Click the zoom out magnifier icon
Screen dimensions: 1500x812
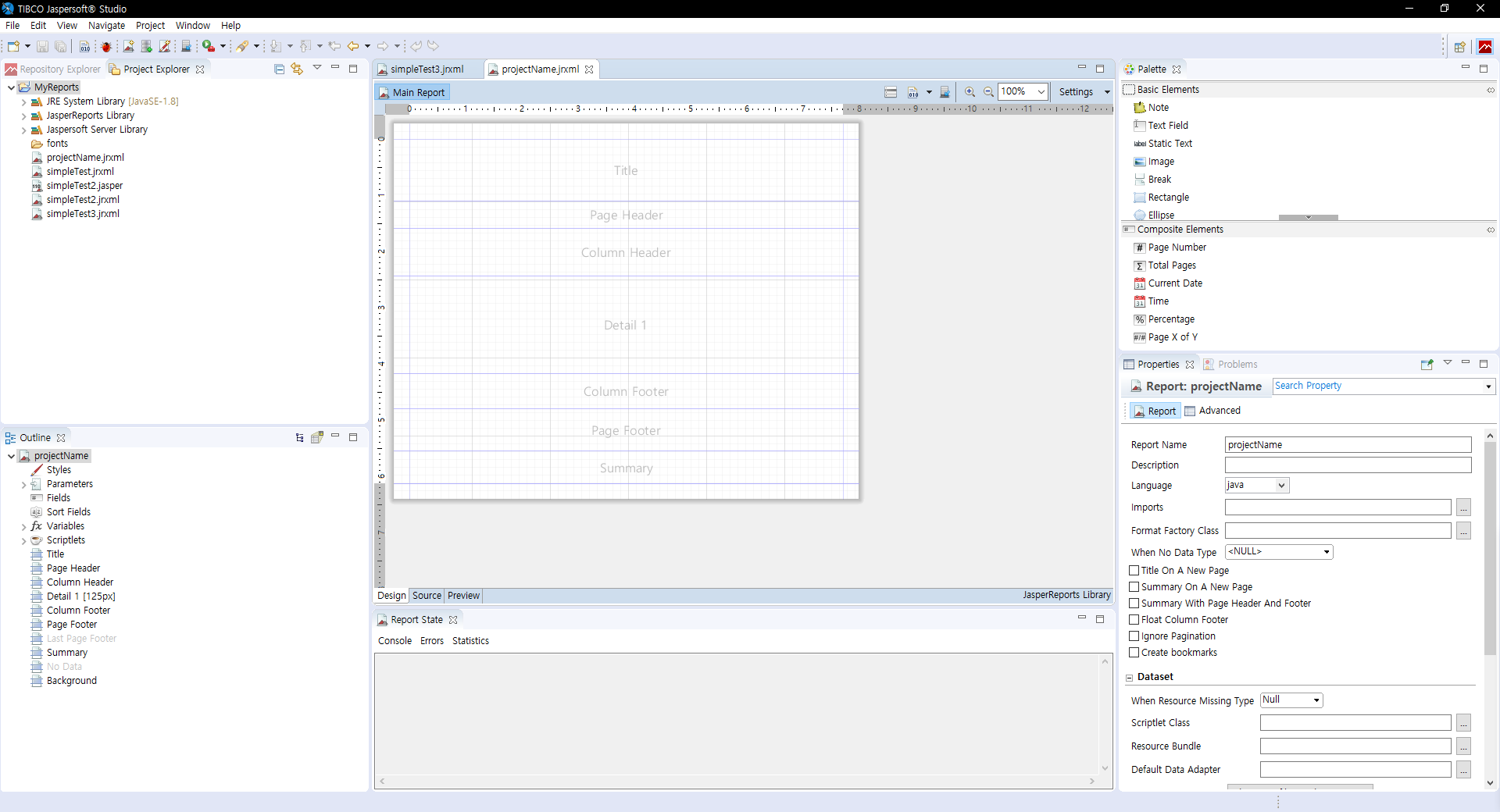click(988, 92)
